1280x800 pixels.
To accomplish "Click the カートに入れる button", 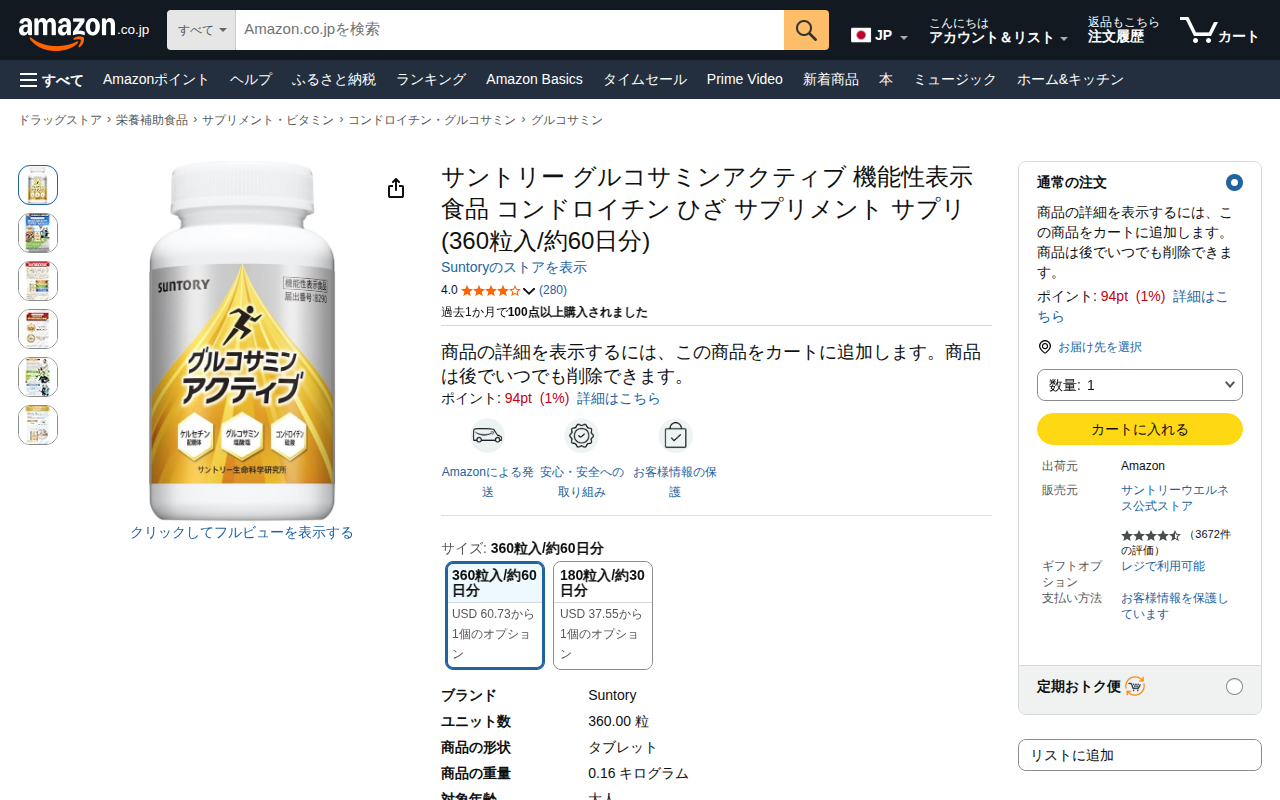I will [x=1140, y=429].
